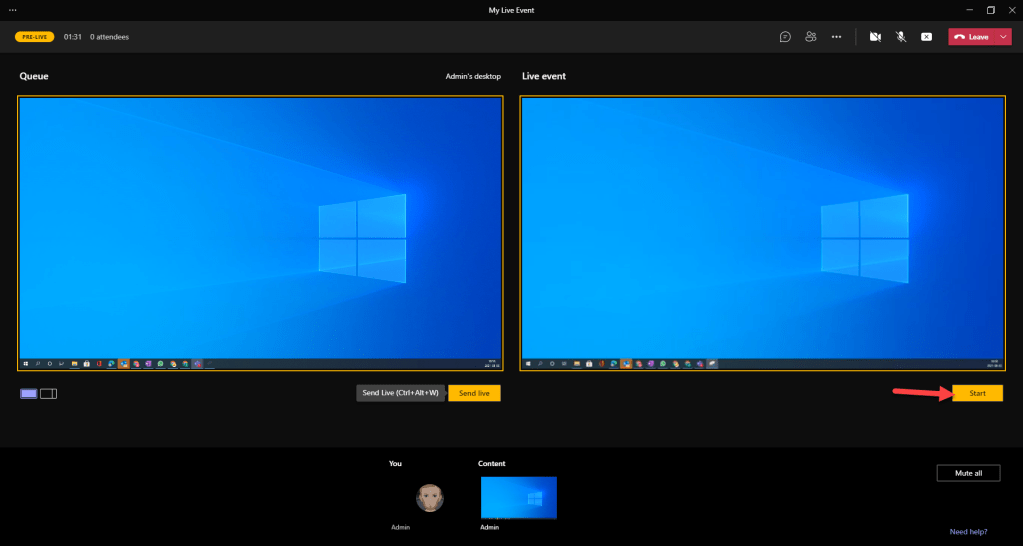Click the phone icon on the Leave button
The width and height of the screenshot is (1023, 546).
point(960,37)
